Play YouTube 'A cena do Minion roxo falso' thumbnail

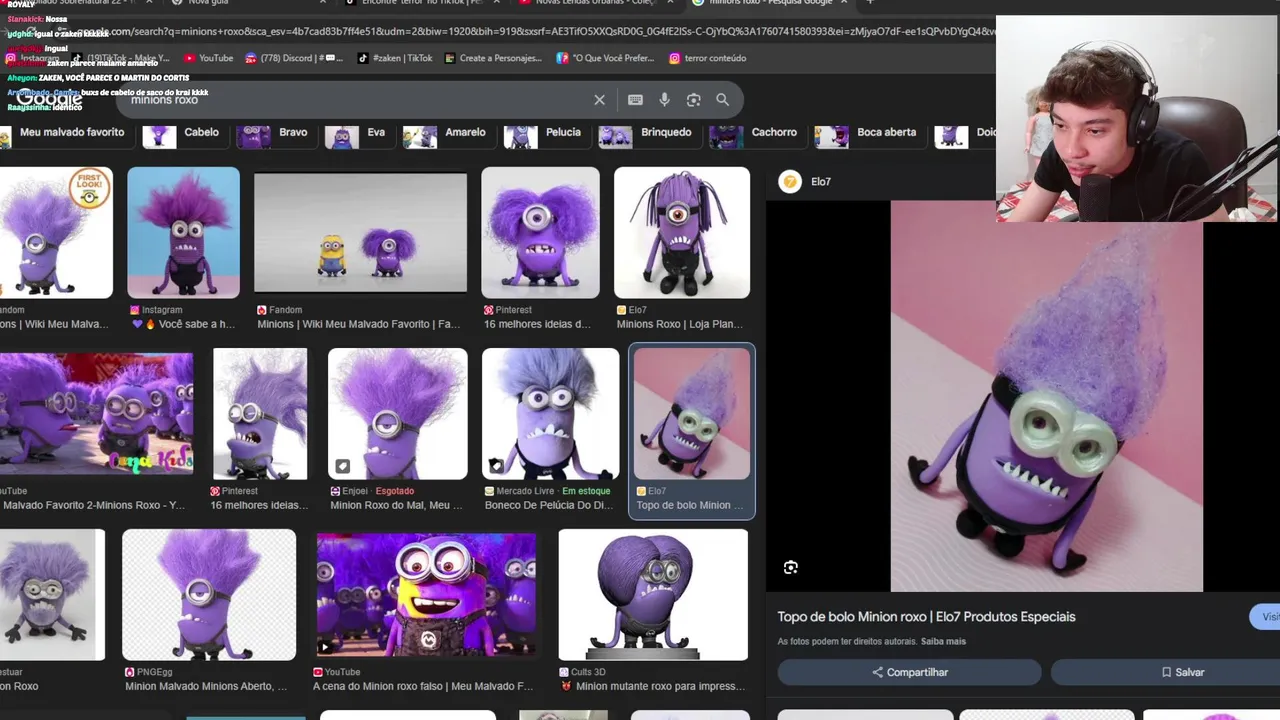point(426,595)
